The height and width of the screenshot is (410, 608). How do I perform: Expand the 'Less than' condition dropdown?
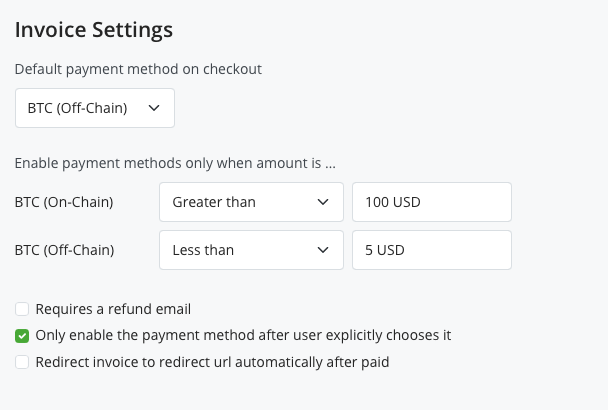tap(251, 250)
